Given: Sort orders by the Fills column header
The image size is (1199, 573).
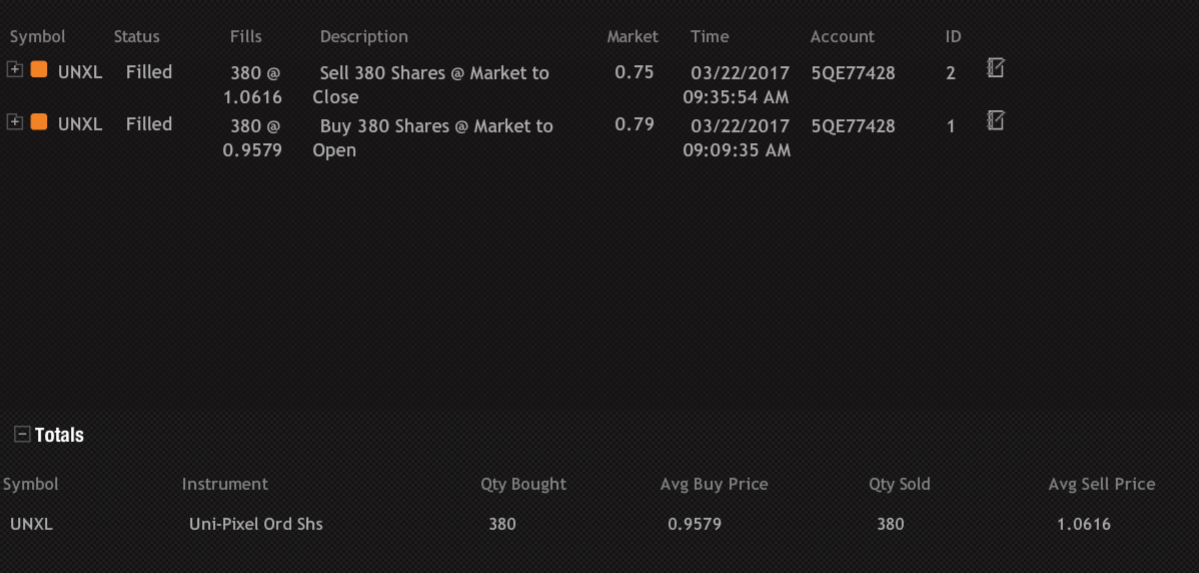Looking at the screenshot, I should (x=245, y=36).
